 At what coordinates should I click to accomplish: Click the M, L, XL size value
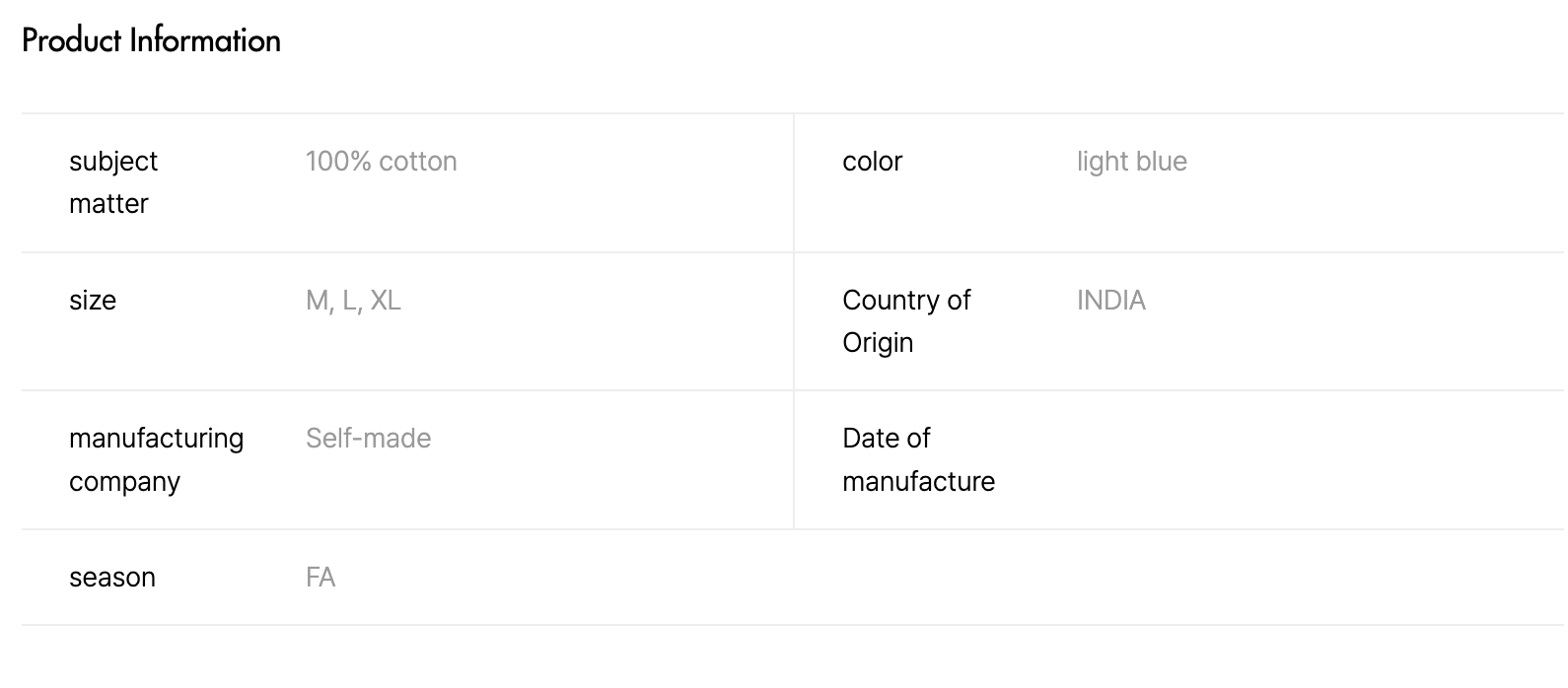click(353, 301)
